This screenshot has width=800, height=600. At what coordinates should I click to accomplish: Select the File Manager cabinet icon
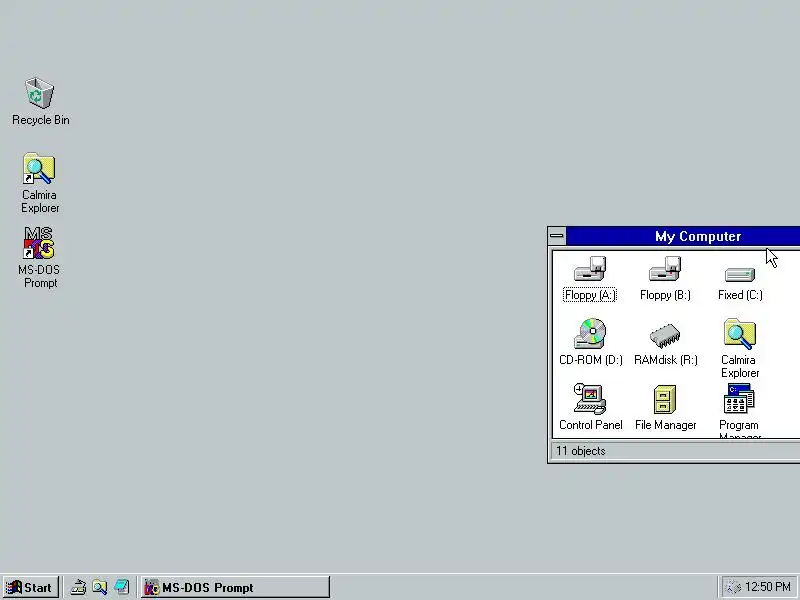pyautogui.click(x=665, y=399)
